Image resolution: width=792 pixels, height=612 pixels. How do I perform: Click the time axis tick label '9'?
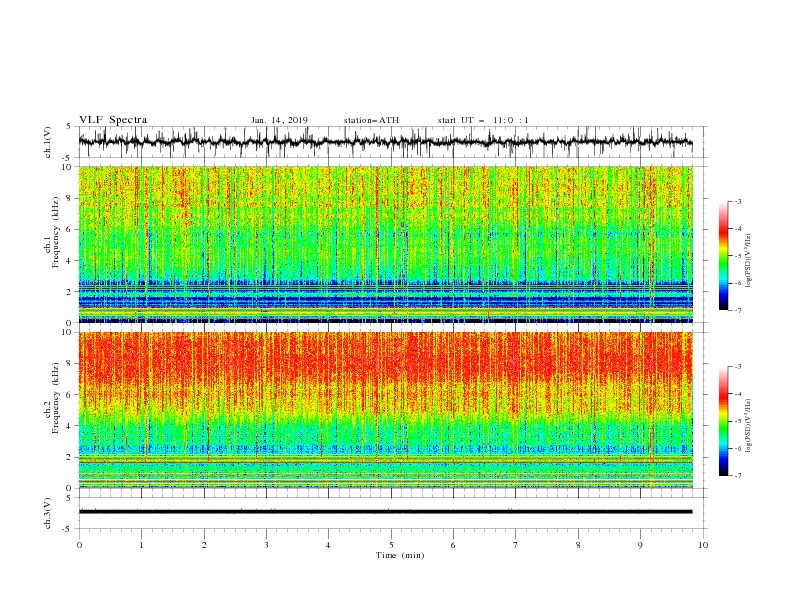coord(640,545)
